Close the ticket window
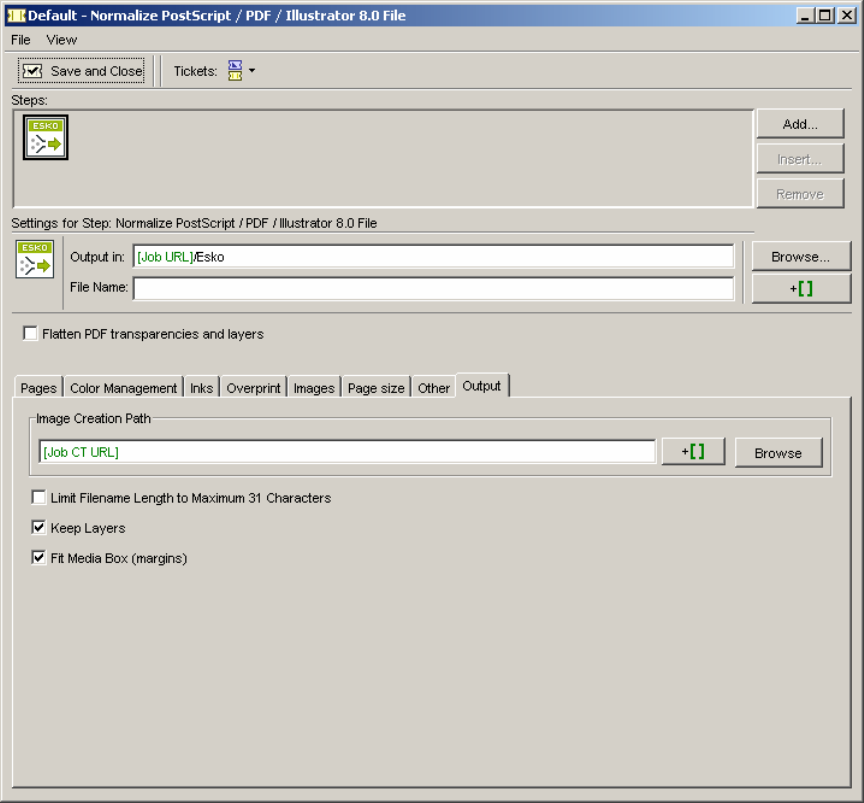Screen dimensions: 864x803 point(846,15)
